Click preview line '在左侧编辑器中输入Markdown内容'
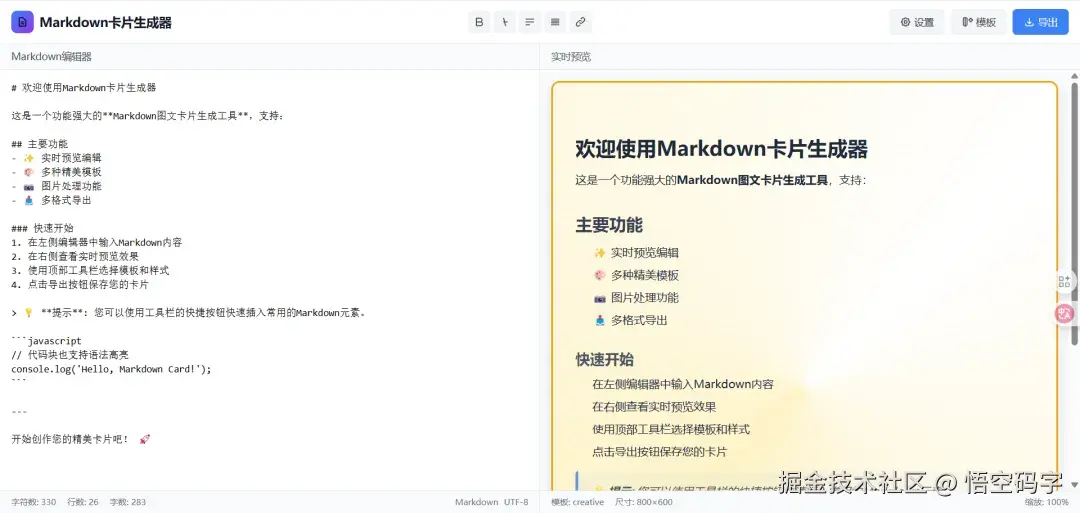This screenshot has width=1080, height=513. click(x=683, y=384)
